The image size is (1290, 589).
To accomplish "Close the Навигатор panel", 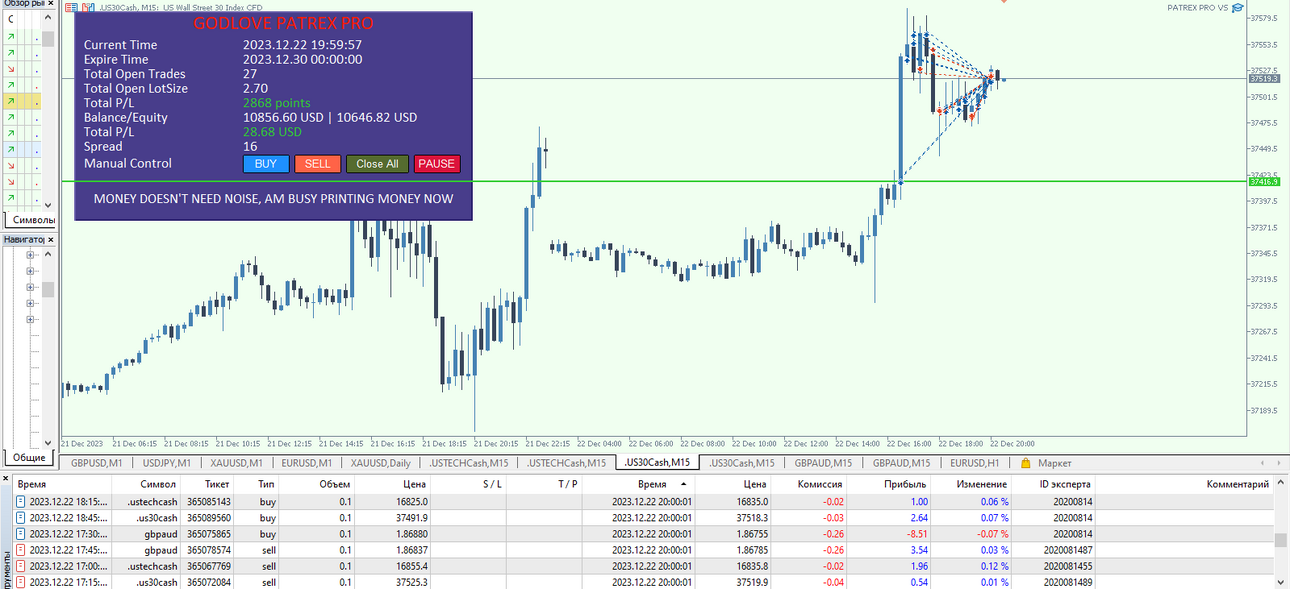I will point(51,239).
